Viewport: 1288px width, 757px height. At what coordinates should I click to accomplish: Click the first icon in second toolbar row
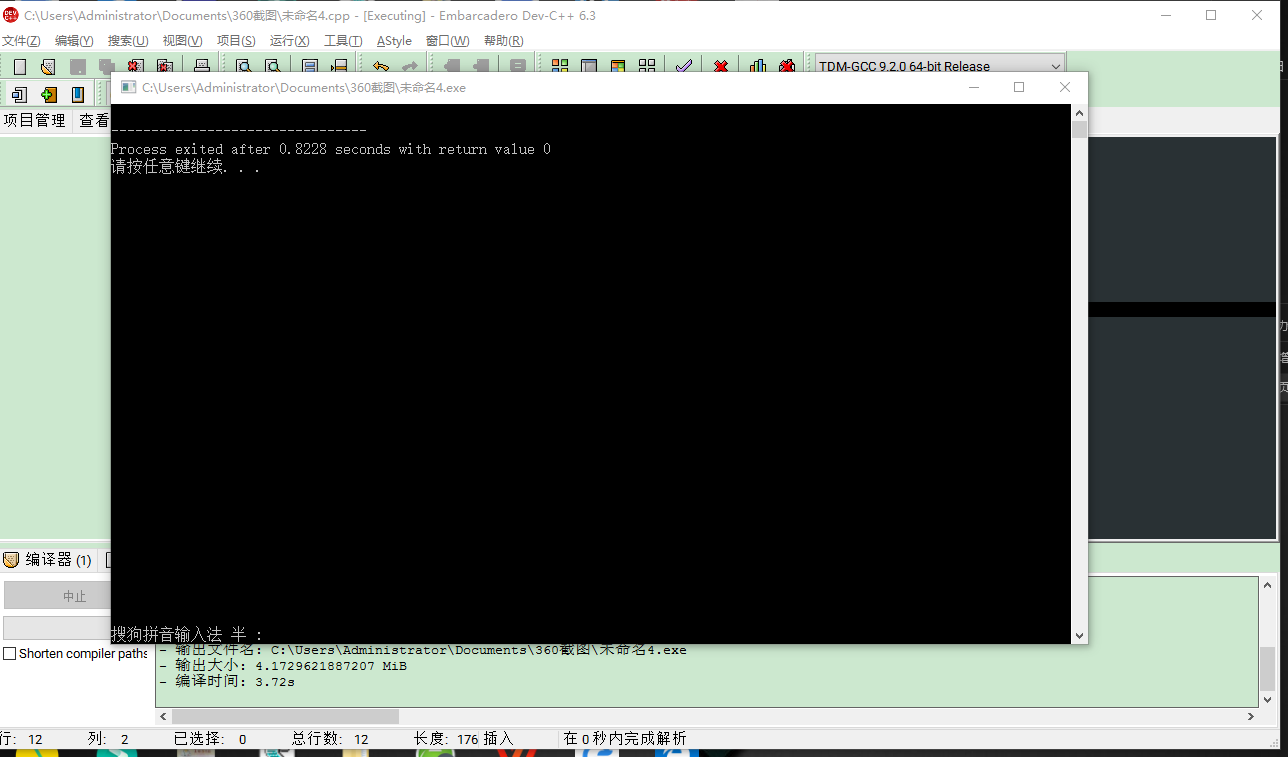(x=19, y=95)
